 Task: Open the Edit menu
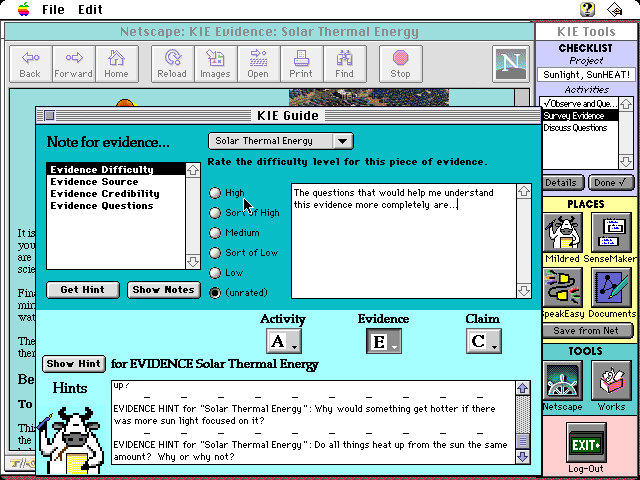pyautogui.click(x=90, y=9)
